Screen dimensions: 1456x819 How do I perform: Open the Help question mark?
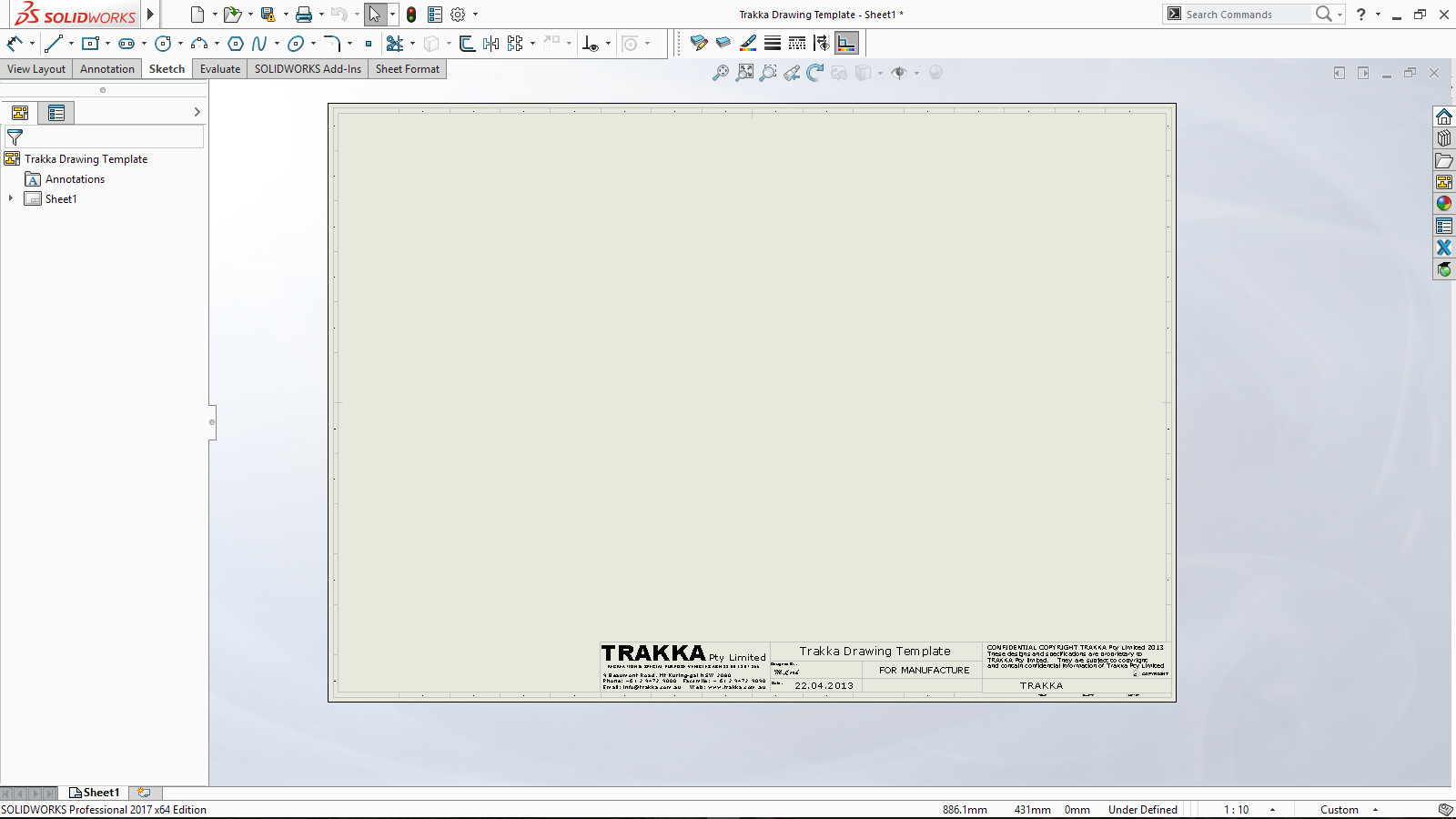[x=1361, y=15]
